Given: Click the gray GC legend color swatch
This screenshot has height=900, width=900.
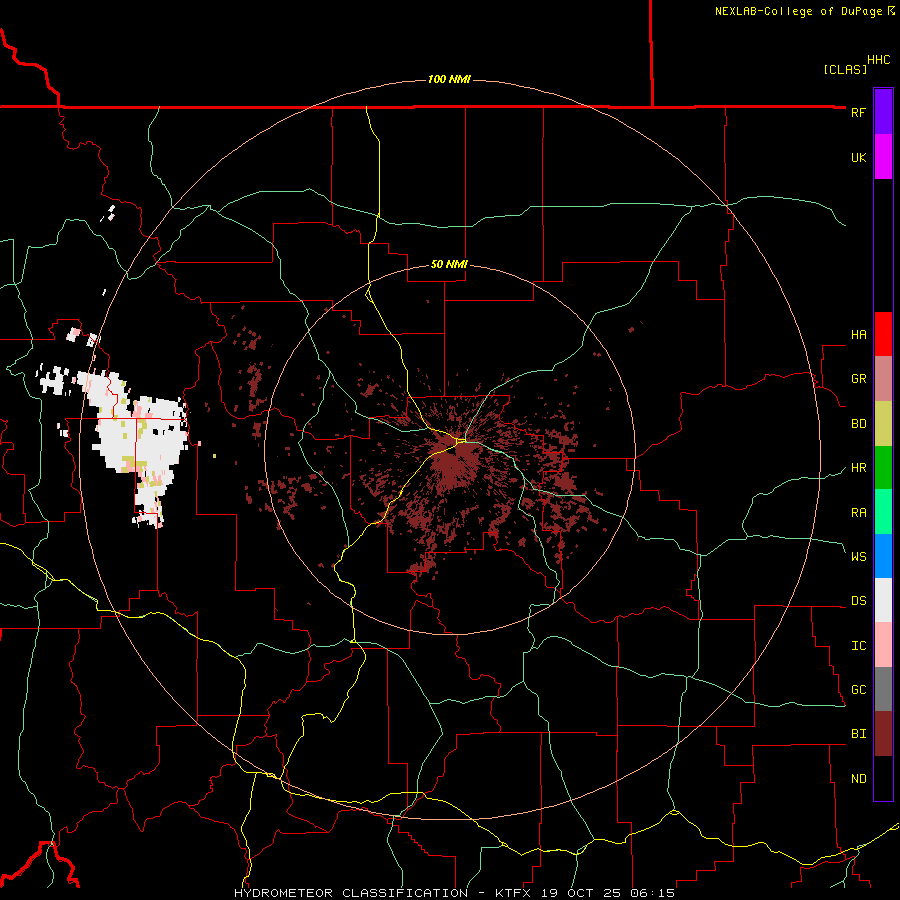Looking at the screenshot, I should click(x=883, y=689).
